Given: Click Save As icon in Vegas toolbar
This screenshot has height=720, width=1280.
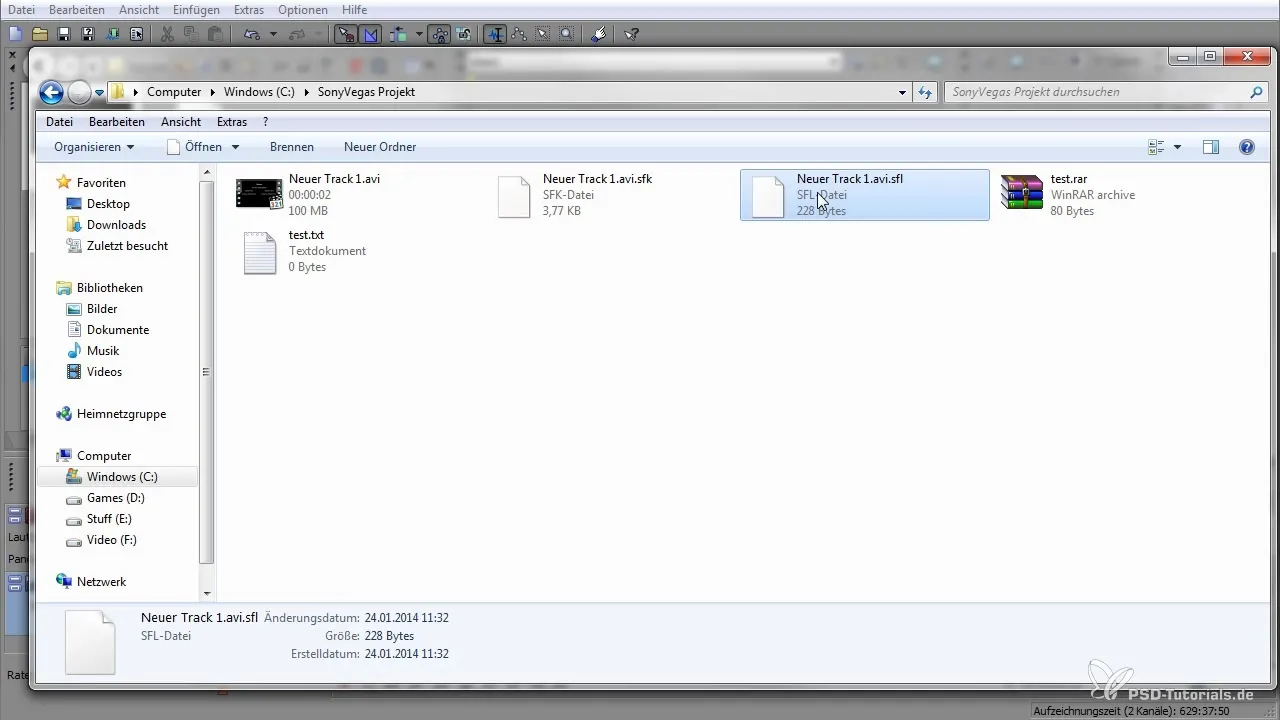Looking at the screenshot, I should coord(87,34).
